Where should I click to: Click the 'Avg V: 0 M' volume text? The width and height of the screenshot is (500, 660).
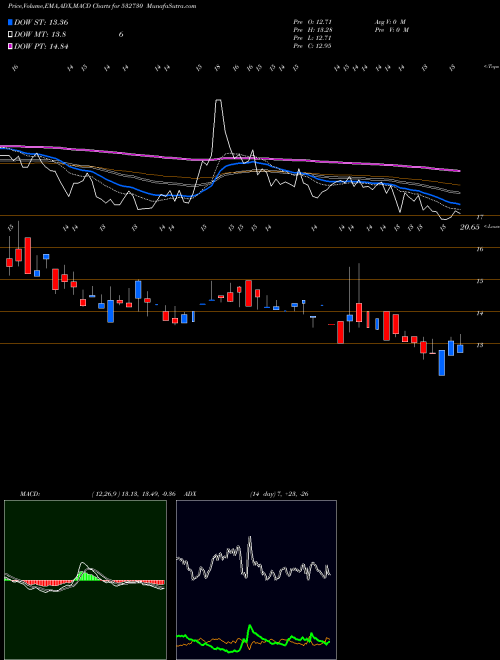tap(390, 22)
